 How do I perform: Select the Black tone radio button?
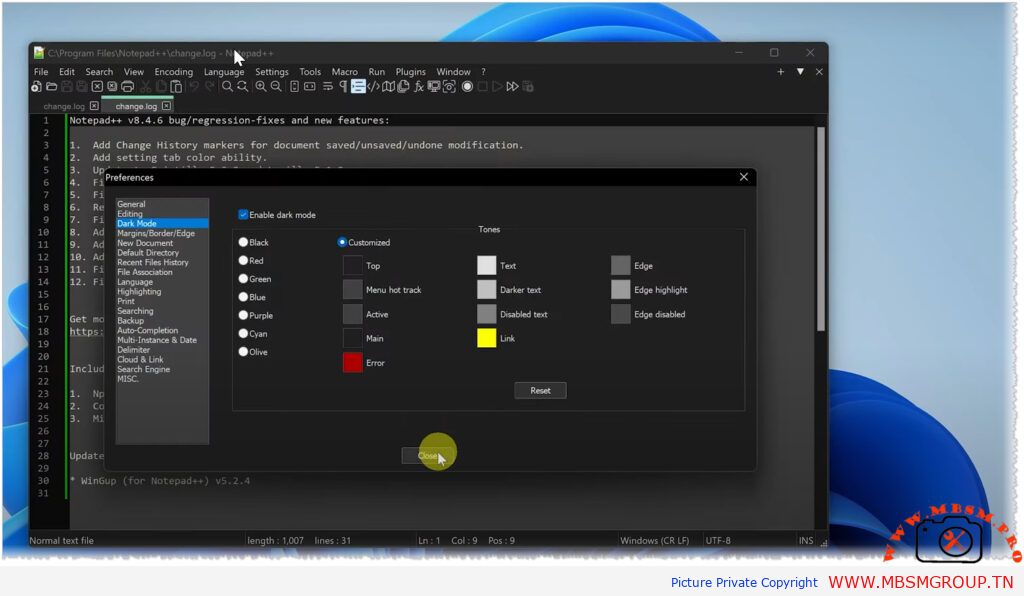243,242
